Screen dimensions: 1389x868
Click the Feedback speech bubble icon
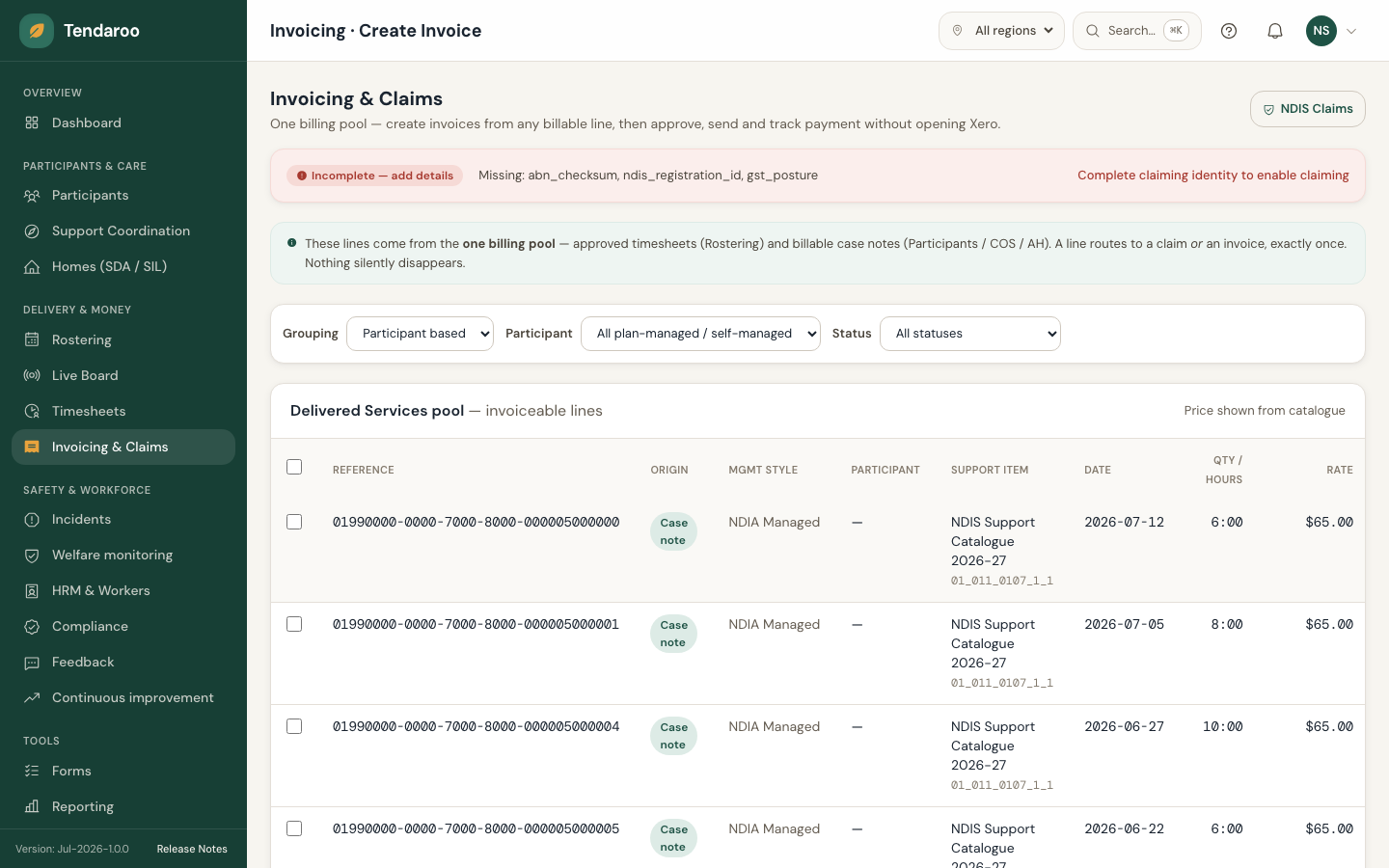32,662
